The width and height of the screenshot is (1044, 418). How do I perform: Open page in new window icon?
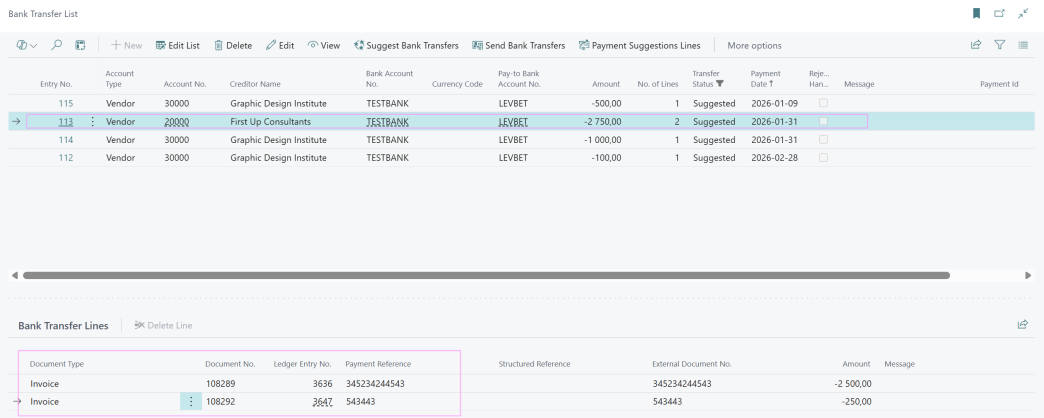point(999,13)
